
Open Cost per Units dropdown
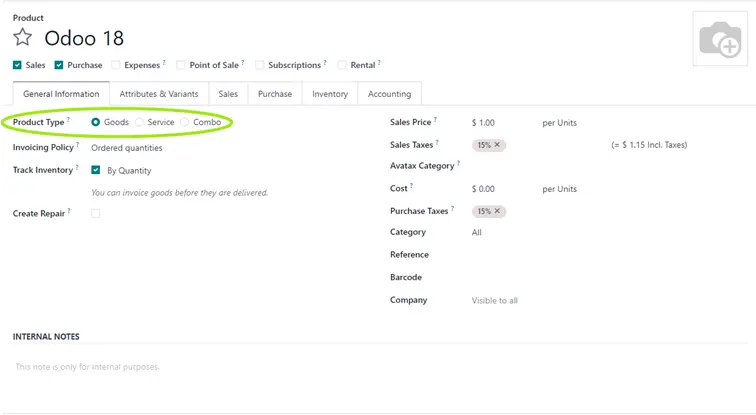[x=559, y=189]
